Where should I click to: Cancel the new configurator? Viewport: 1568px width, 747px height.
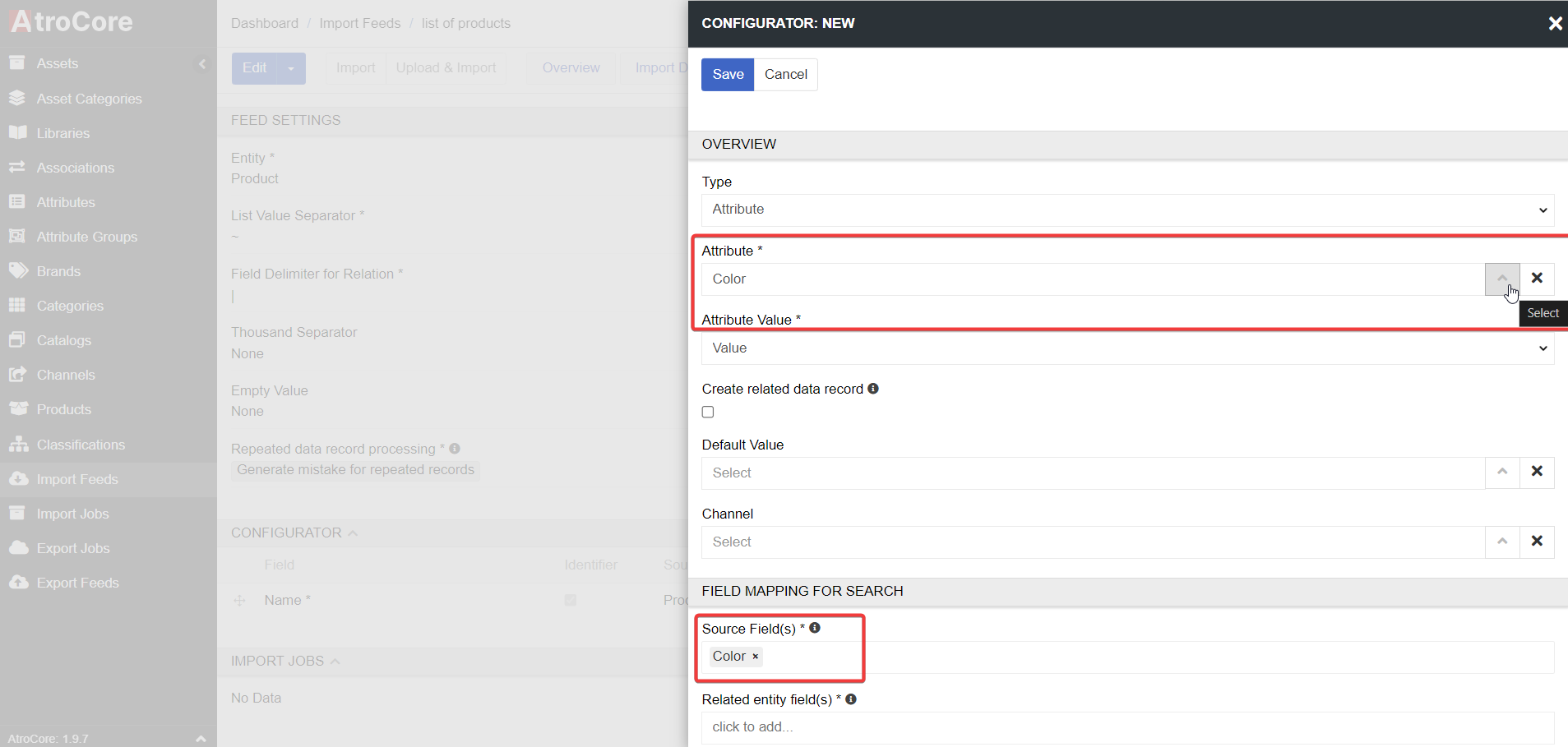(x=785, y=75)
